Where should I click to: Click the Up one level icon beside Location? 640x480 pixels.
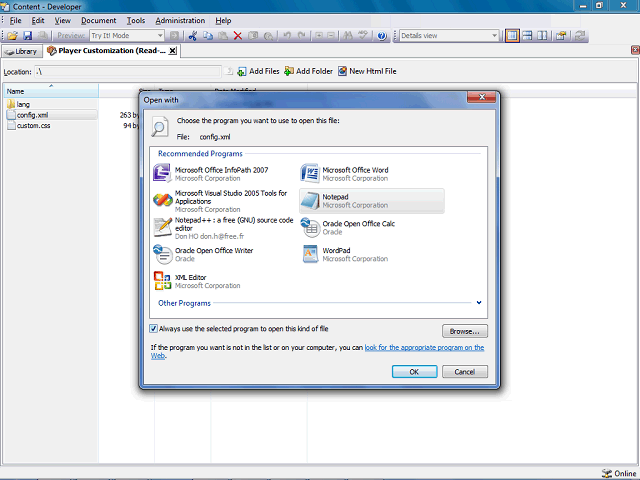(229, 71)
